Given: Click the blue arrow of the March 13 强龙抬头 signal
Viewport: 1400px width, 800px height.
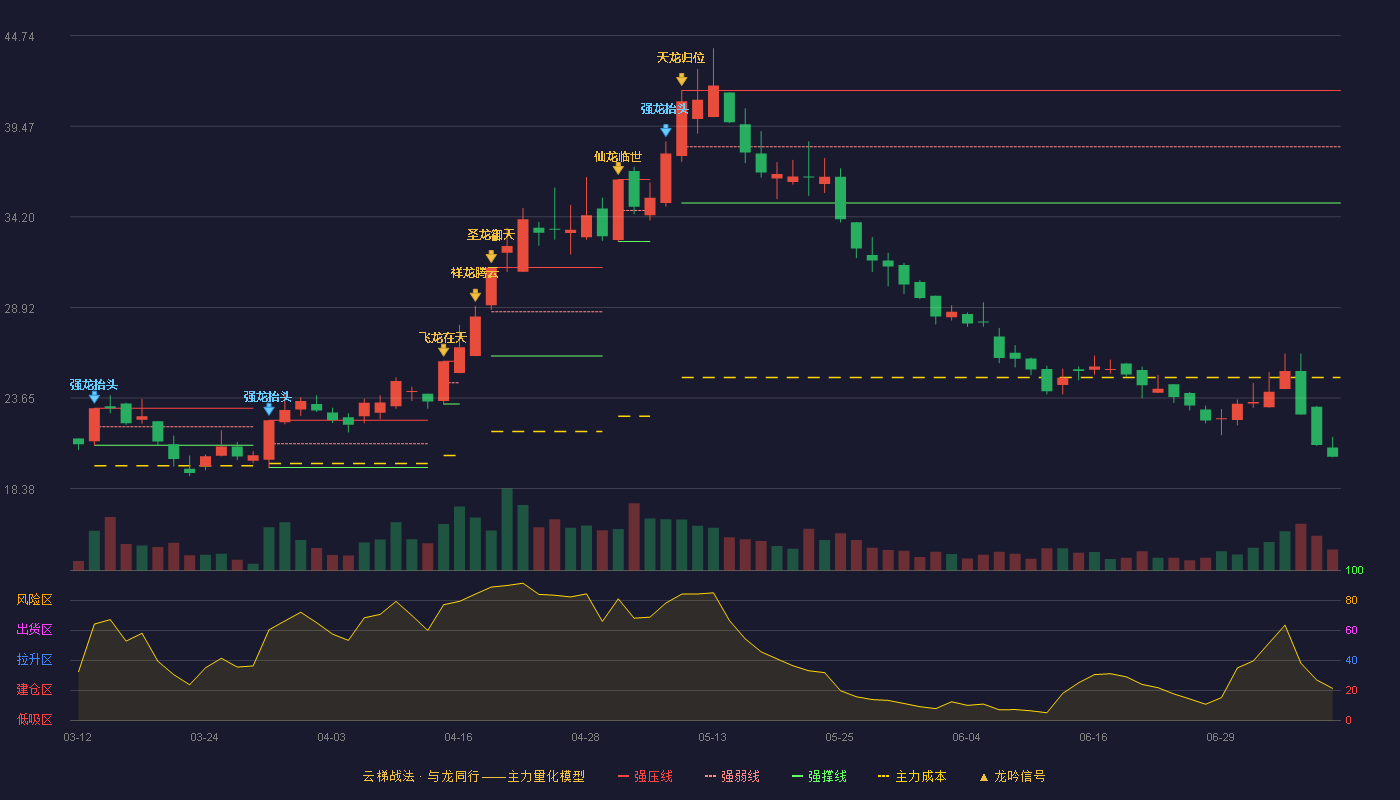Looking at the screenshot, I should 94,397.
